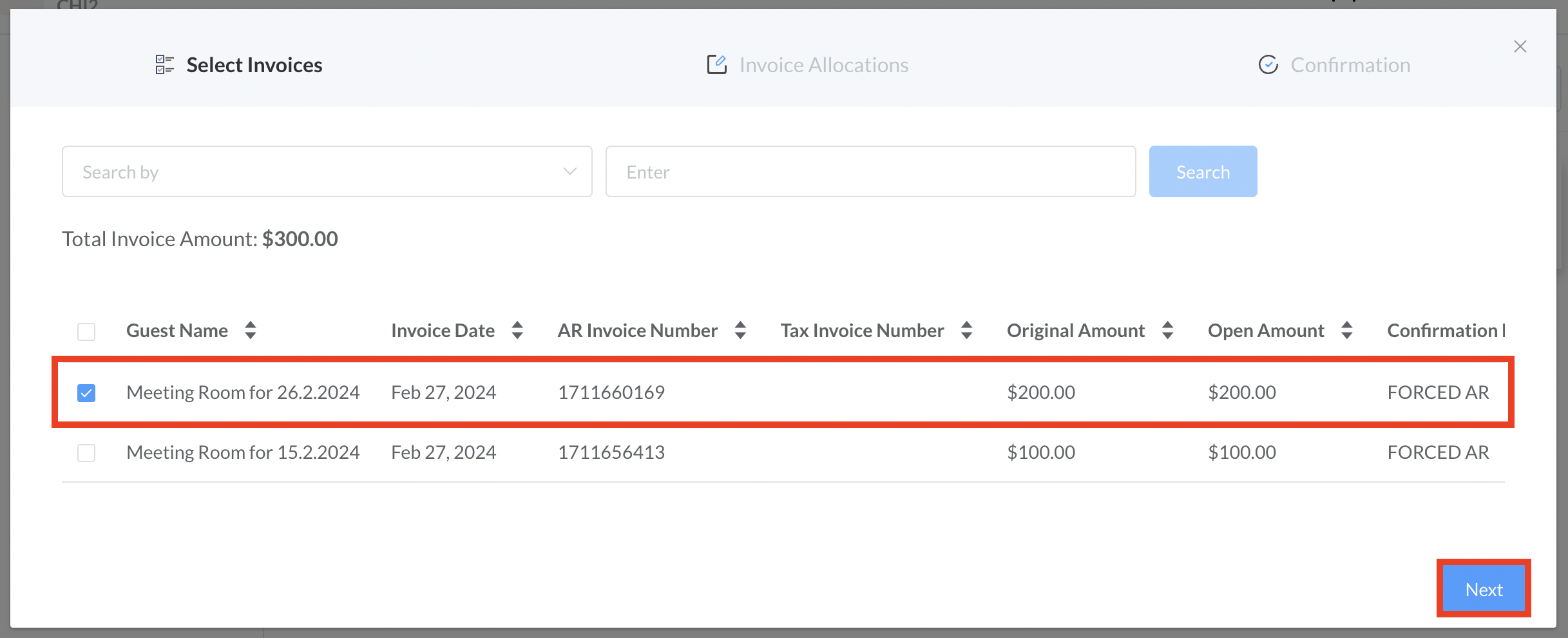Sort by Guest Name column arrows

tap(251, 331)
